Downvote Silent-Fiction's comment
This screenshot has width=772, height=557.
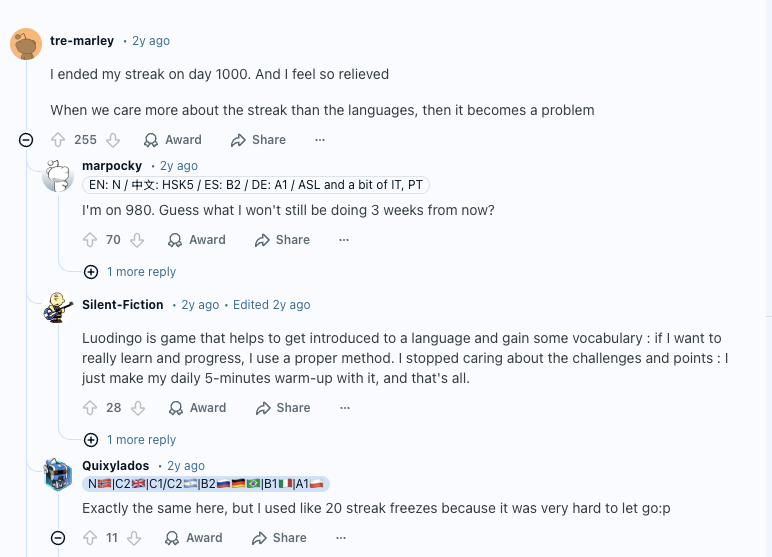click(x=138, y=408)
